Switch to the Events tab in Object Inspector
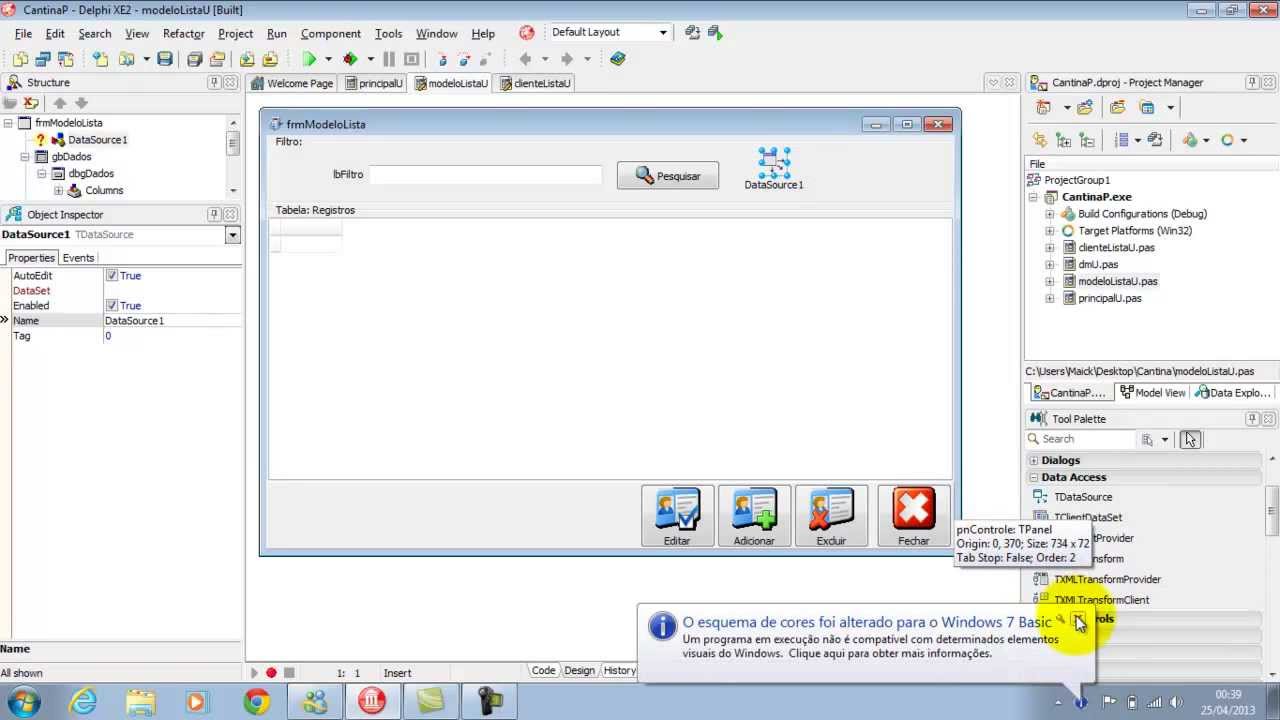 click(78, 257)
